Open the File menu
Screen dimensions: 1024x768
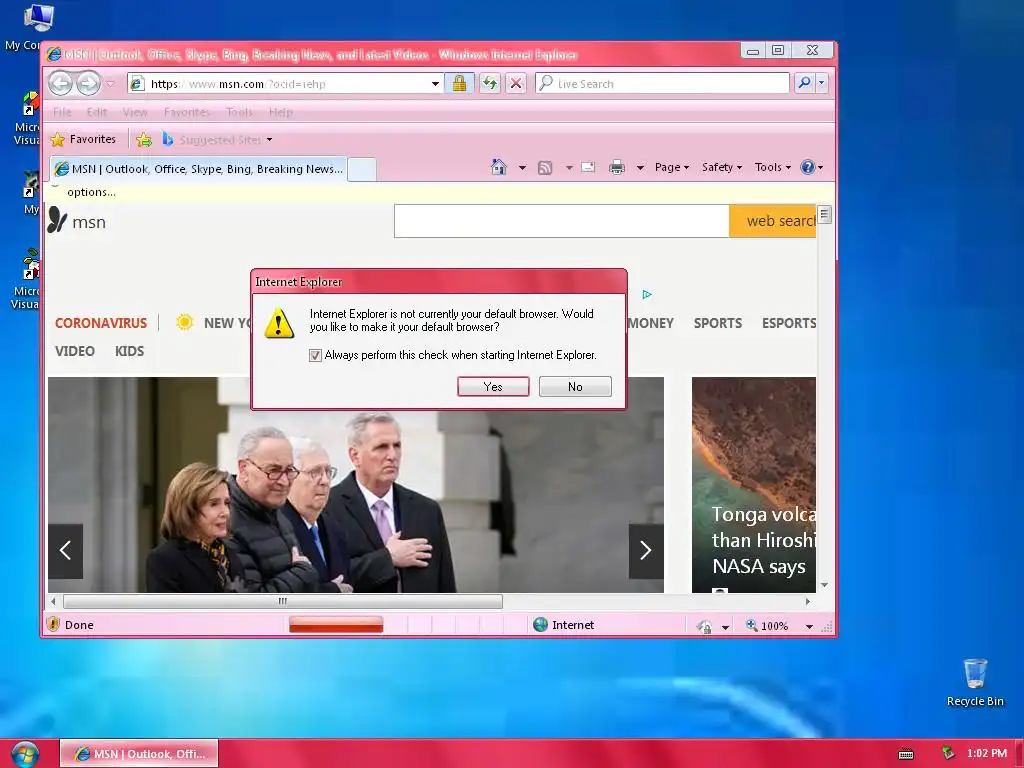(x=62, y=112)
